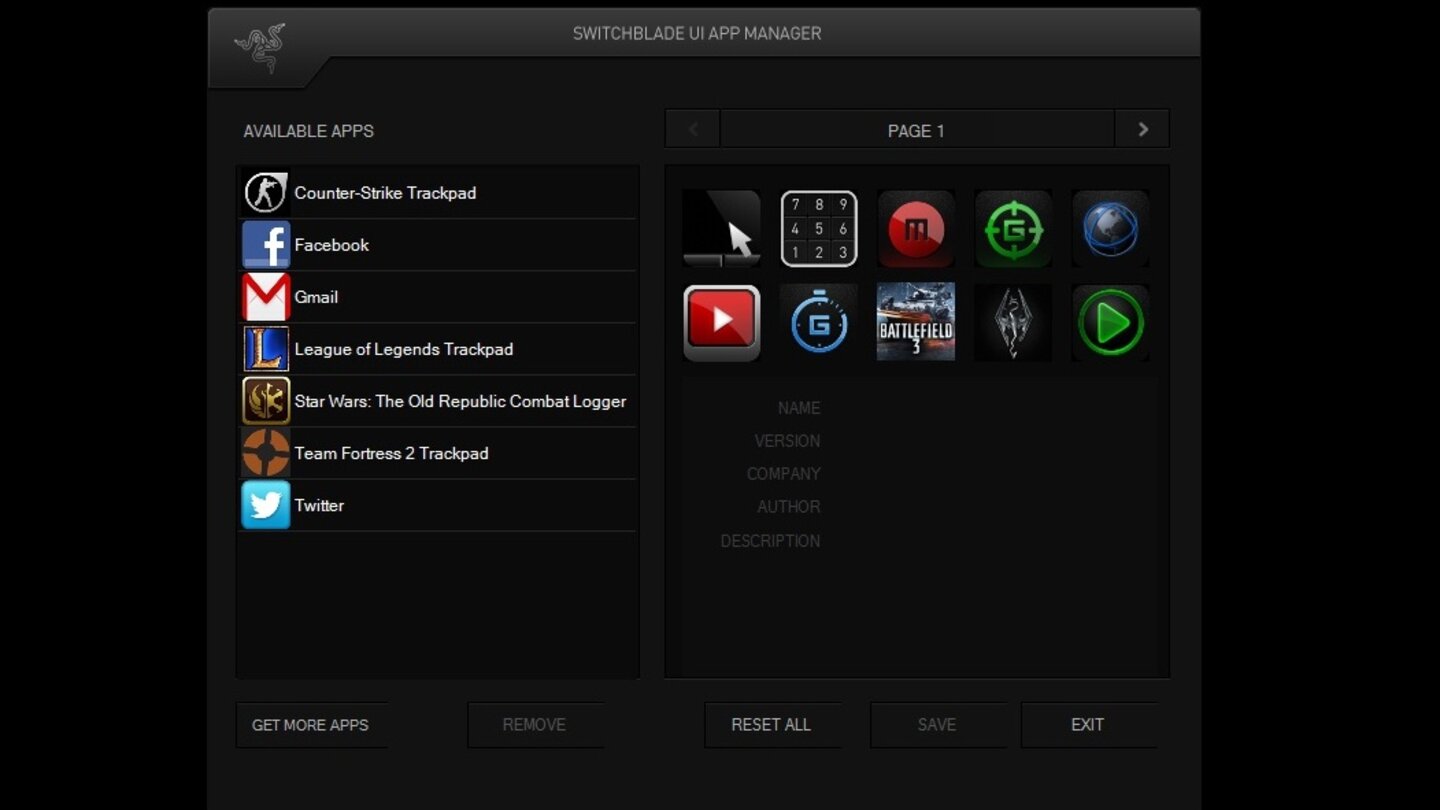This screenshot has width=1440, height=810.
Task: Click the Star Wars Old Republic icon
Action: (x=266, y=401)
